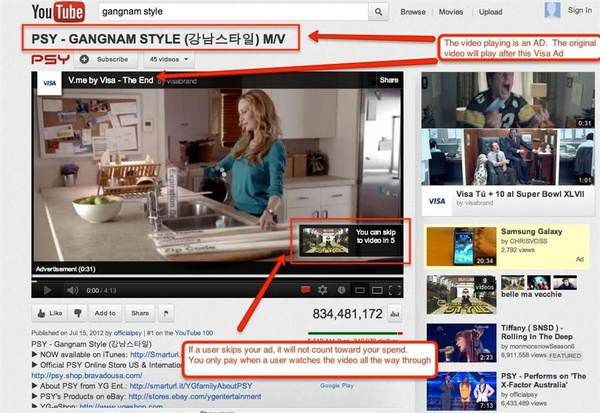Screen dimensions: 600x413
Task: Show video statistics via the bar chart icon
Action: pos(395,314)
